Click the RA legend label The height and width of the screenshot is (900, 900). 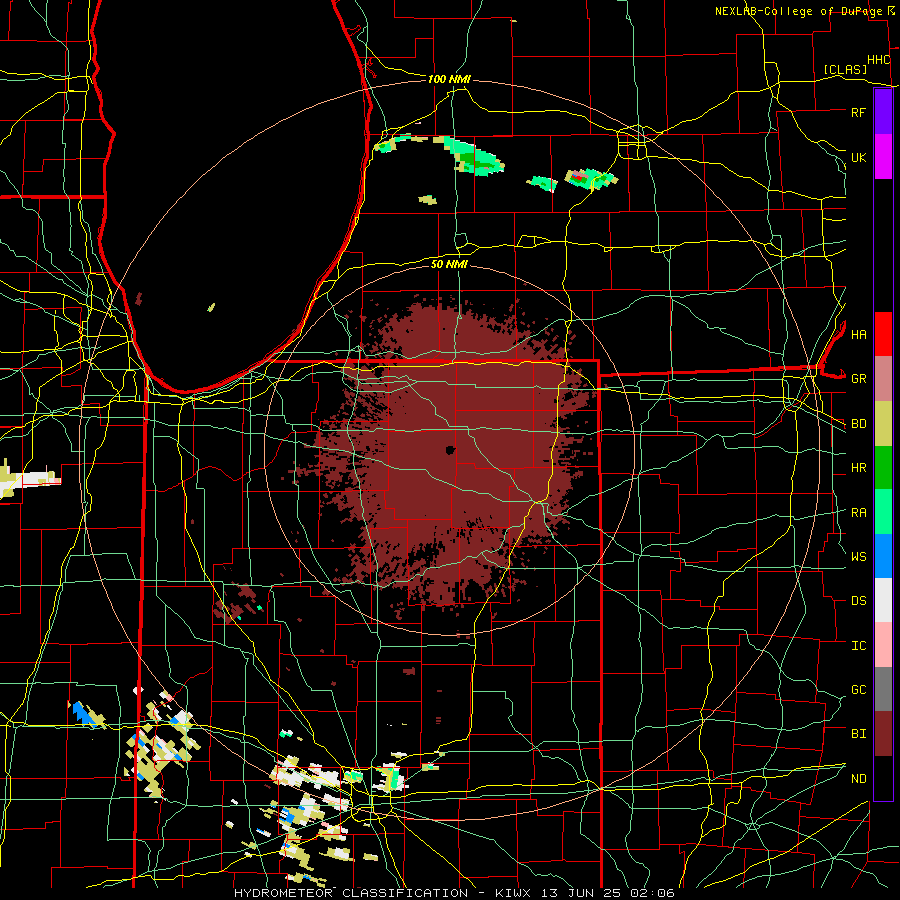(858, 513)
